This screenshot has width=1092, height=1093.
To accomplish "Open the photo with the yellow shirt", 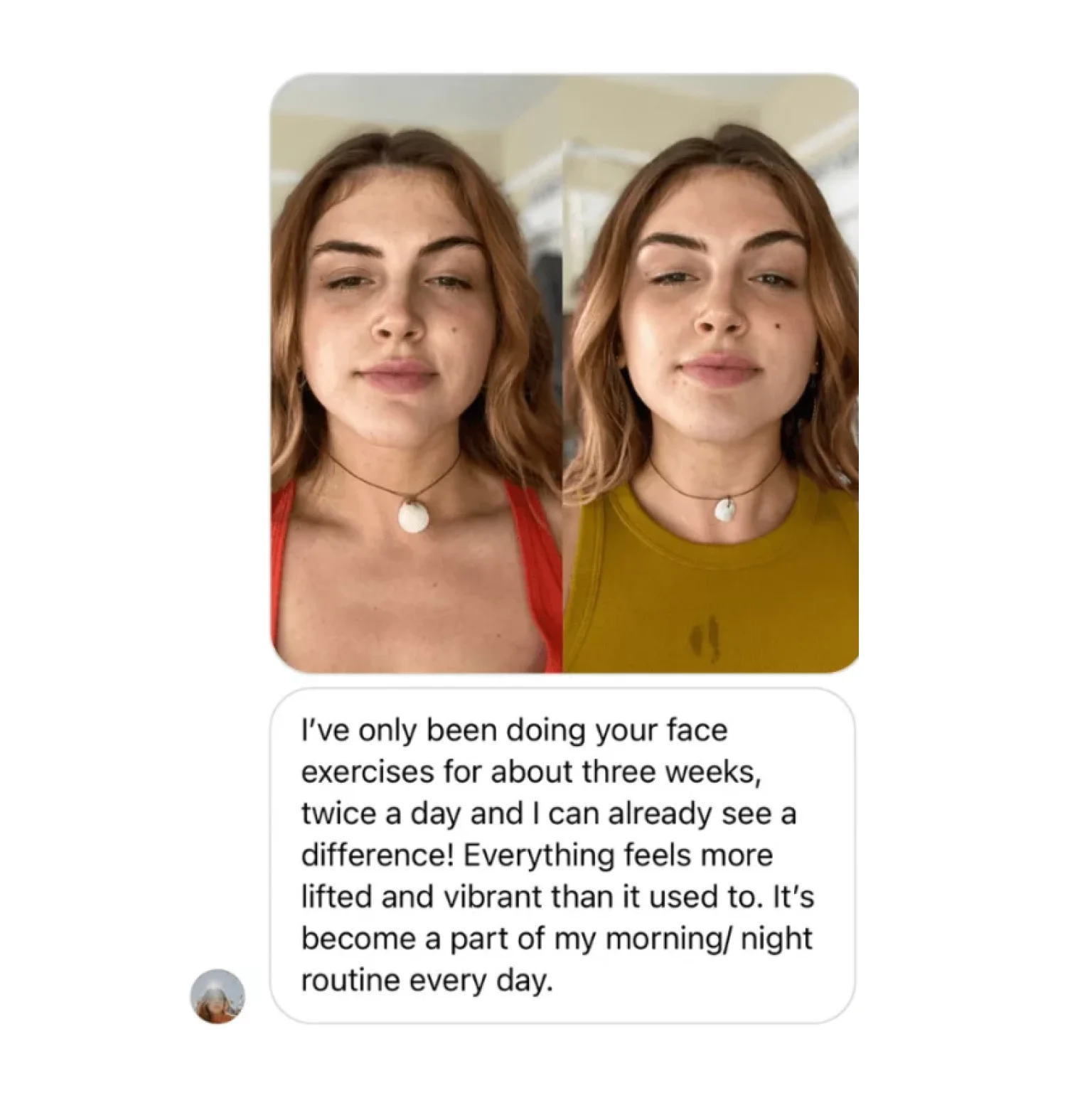I will pos(711,373).
